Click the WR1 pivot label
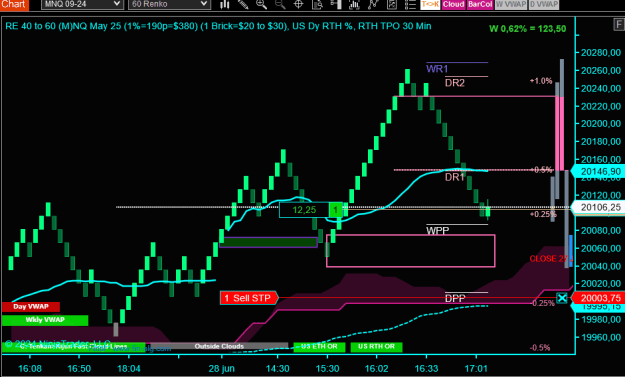 [x=437, y=69]
